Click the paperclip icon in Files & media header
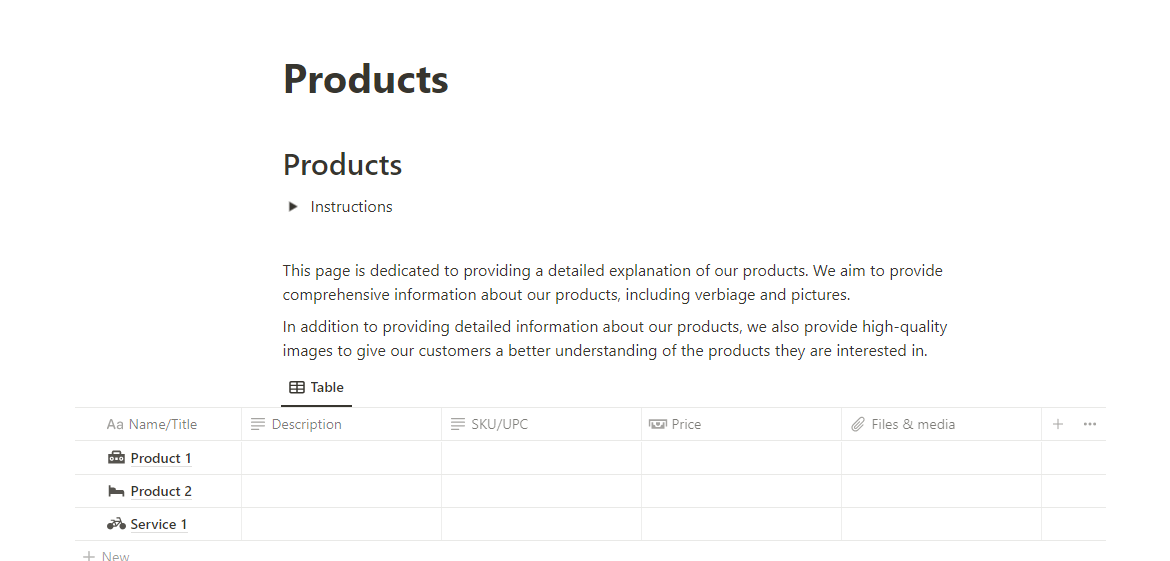1170x561 pixels. (858, 424)
